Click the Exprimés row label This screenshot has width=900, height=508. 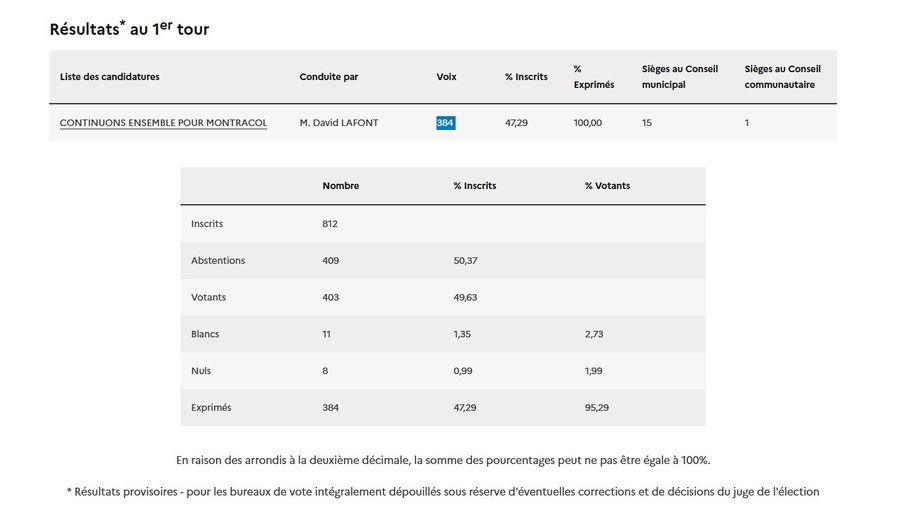coord(211,408)
